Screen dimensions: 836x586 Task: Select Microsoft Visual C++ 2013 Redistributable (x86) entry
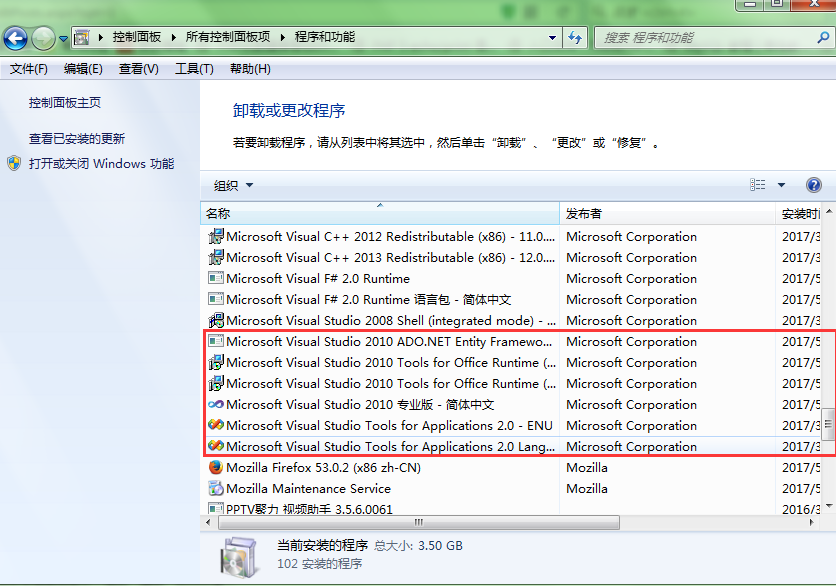coord(390,258)
